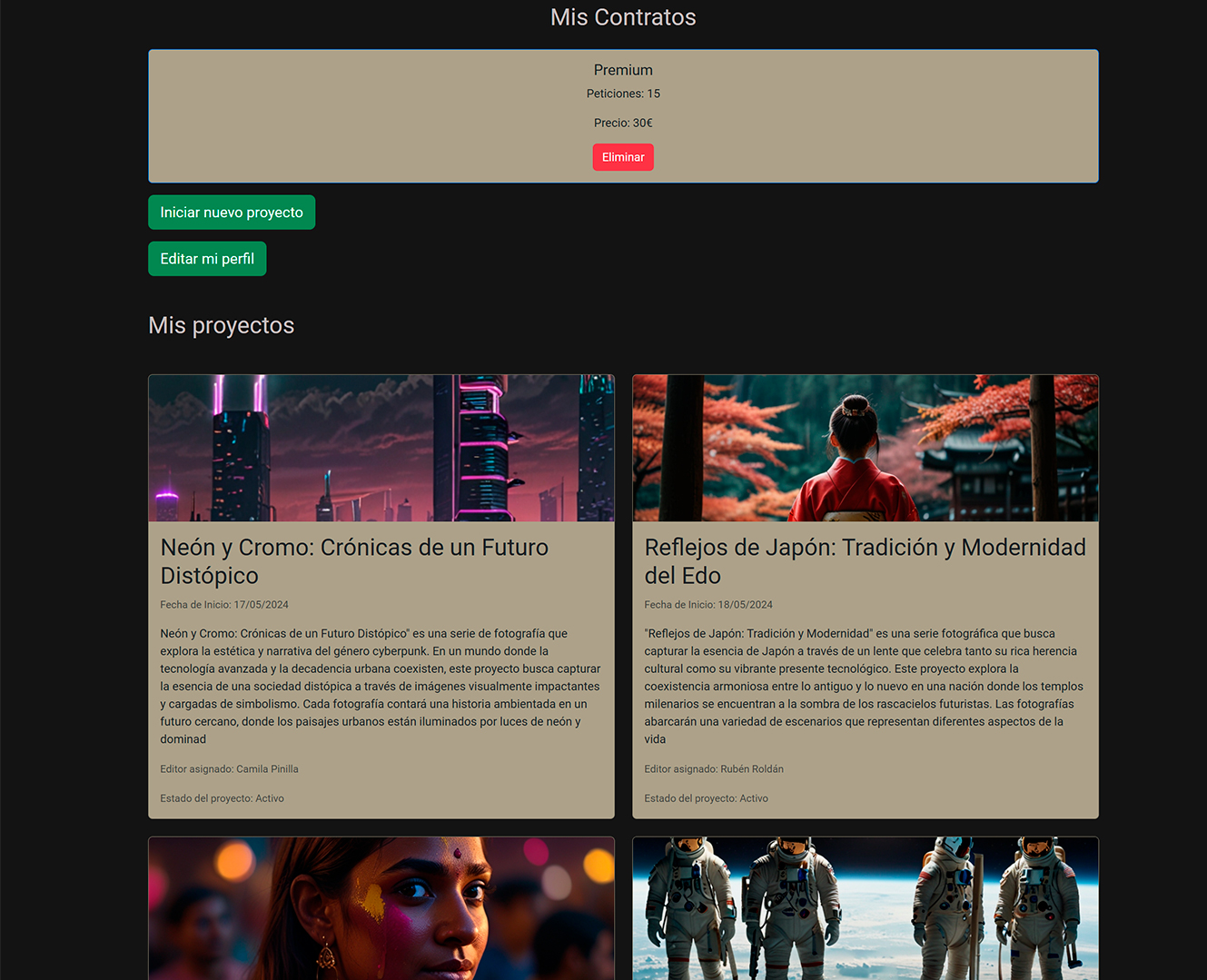Image resolution: width=1207 pixels, height=980 pixels.
Task: Click the Mis proyectos heading
Action: click(222, 325)
